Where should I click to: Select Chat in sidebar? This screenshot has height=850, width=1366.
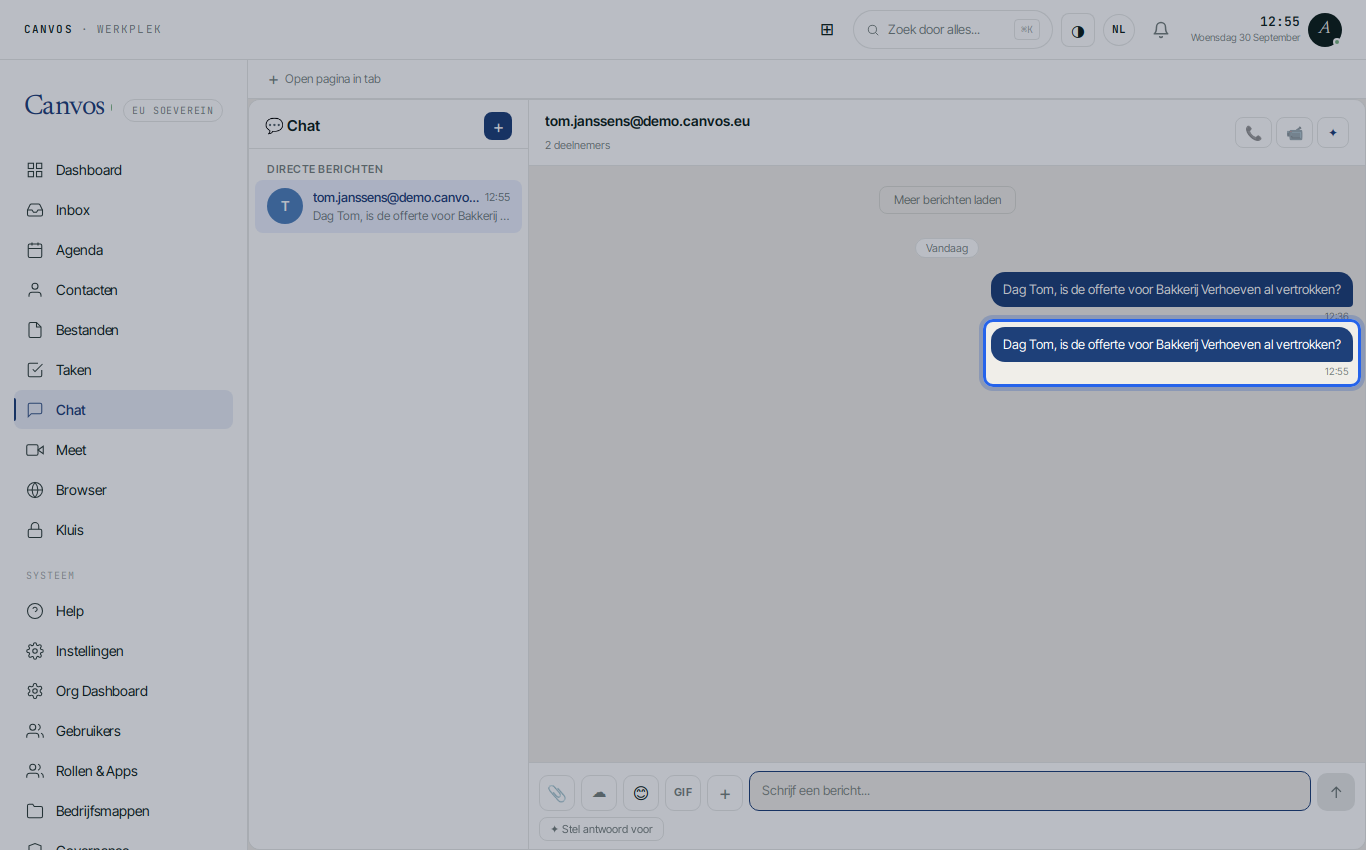pyautogui.click(x=124, y=410)
